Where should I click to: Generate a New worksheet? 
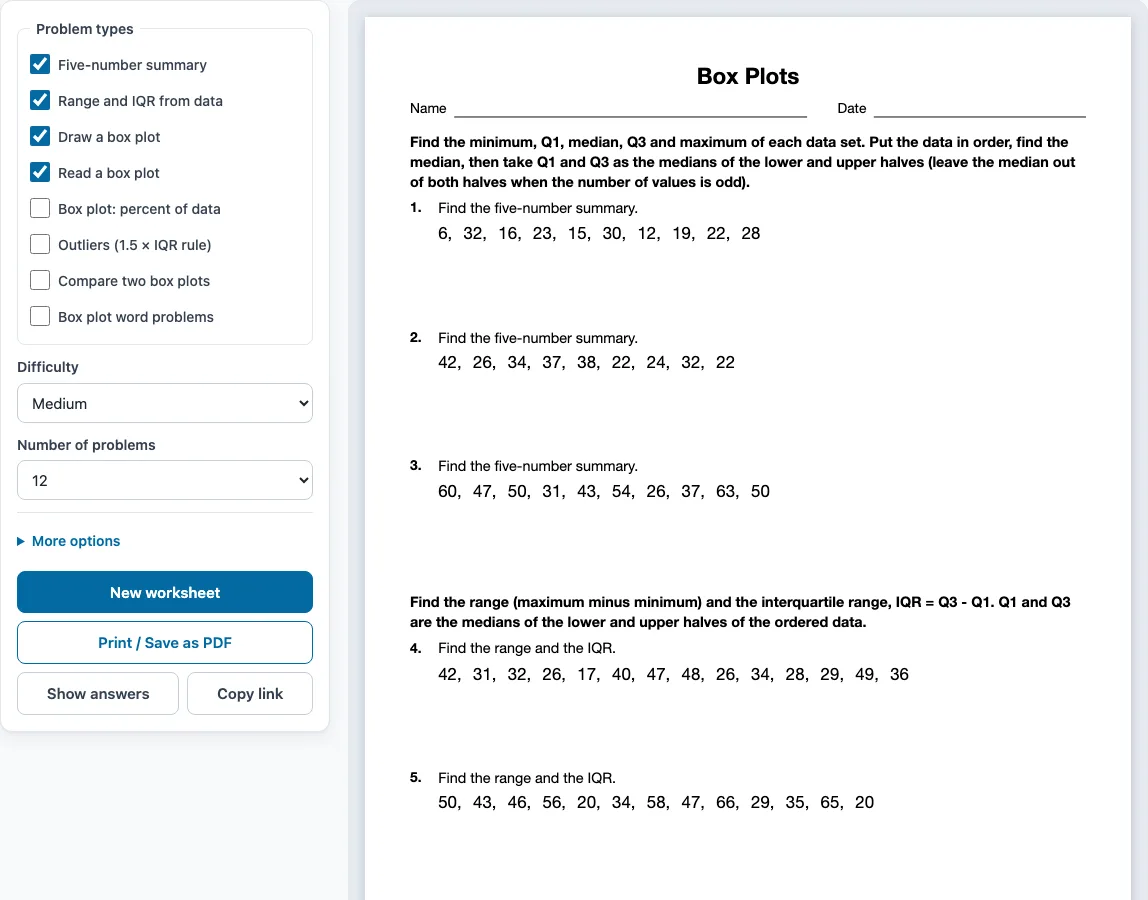[x=165, y=592]
